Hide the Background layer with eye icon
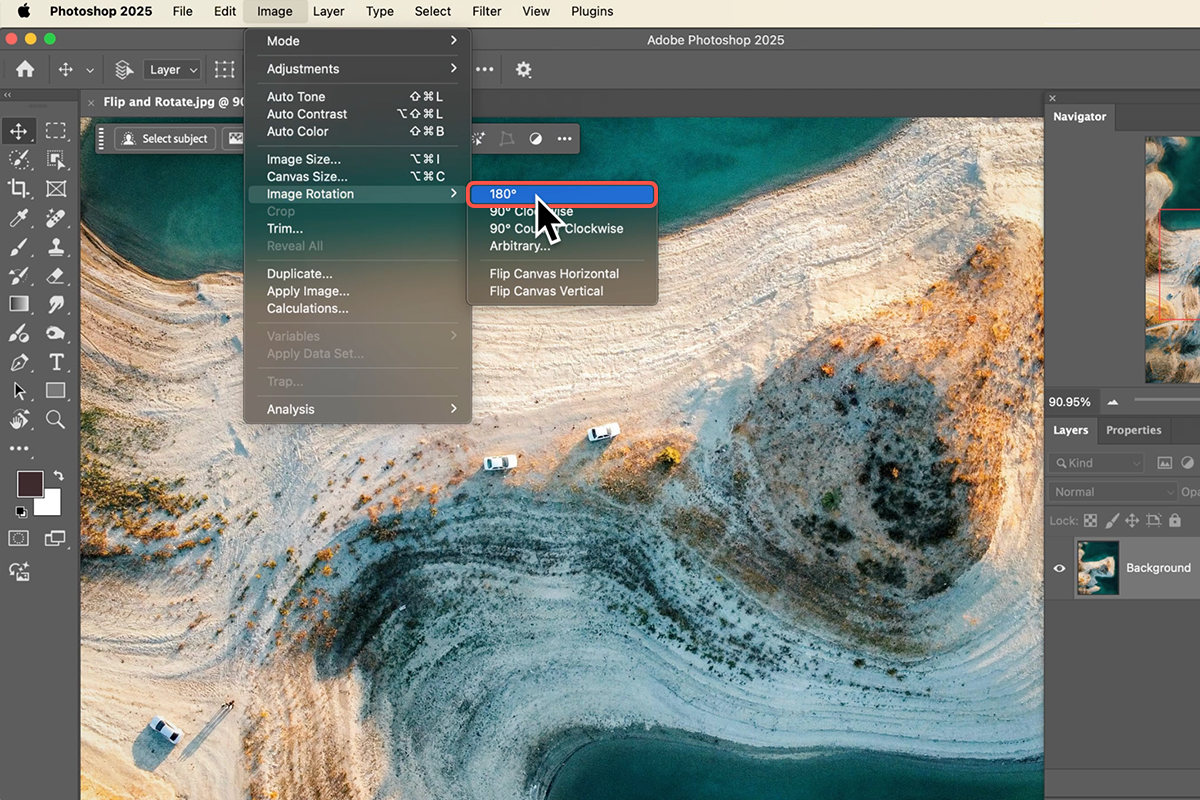 point(1059,568)
